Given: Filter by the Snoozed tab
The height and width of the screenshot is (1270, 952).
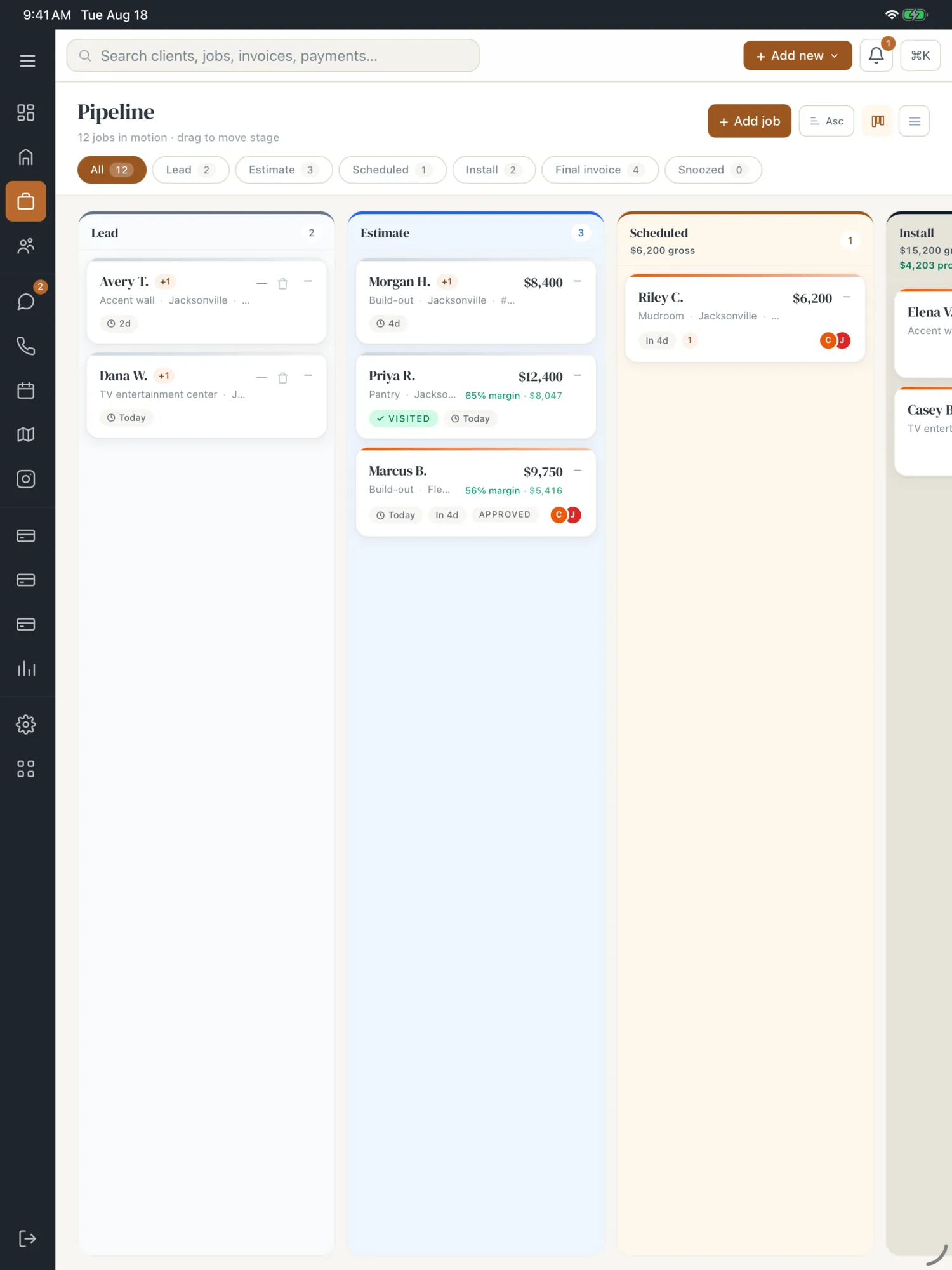Looking at the screenshot, I should 713,170.
